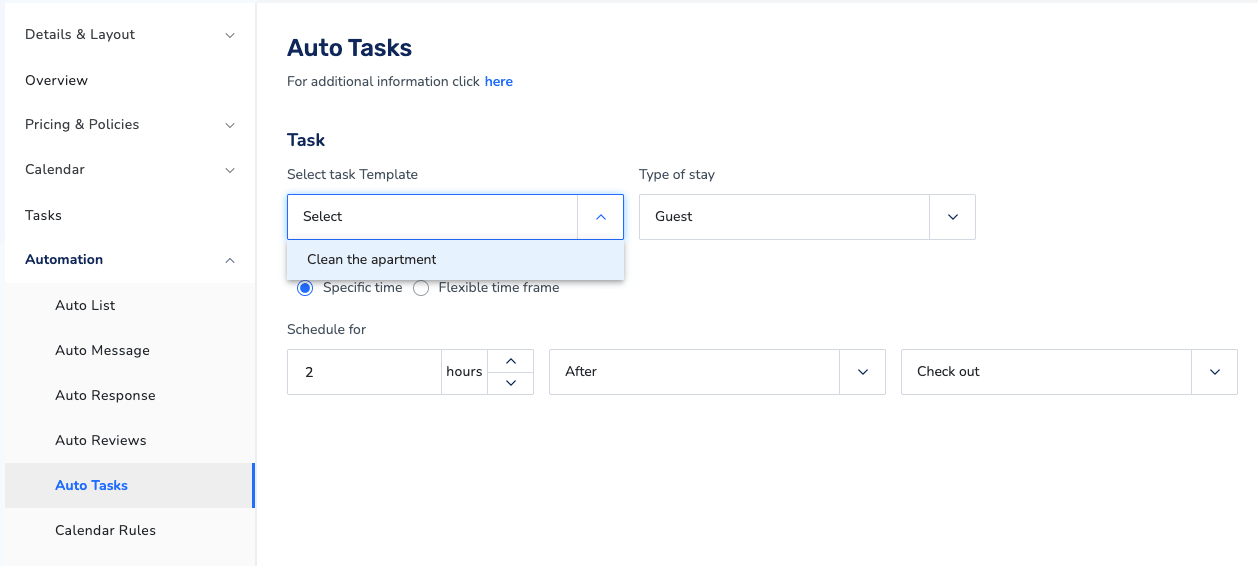This screenshot has height=566, width=1258.
Task: Go to Auto Reviews page
Action: pyautogui.click(x=101, y=441)
